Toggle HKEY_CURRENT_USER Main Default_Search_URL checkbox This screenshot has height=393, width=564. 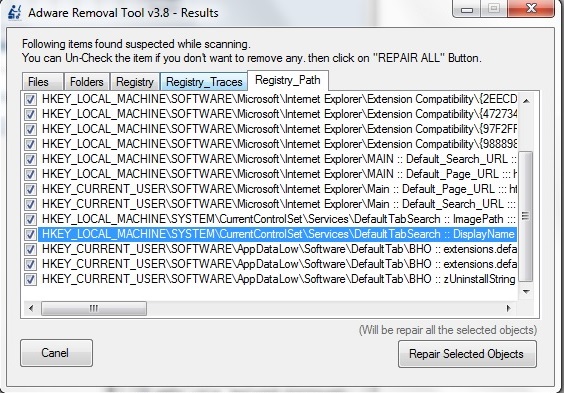click(x=30, y=204)
